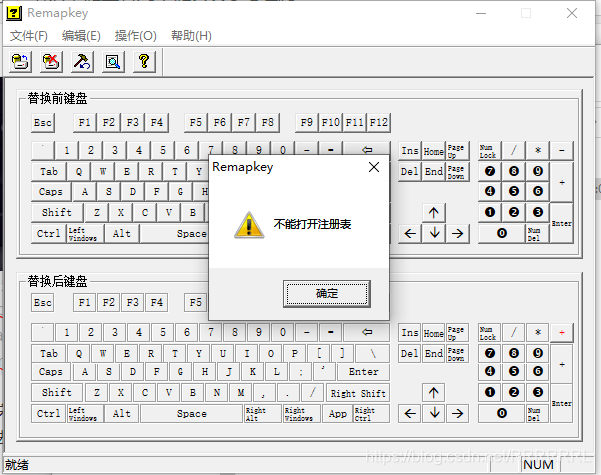Click Del key on 替换后键盘
Screen dimensions: 601x475
(x=410, y=353)
